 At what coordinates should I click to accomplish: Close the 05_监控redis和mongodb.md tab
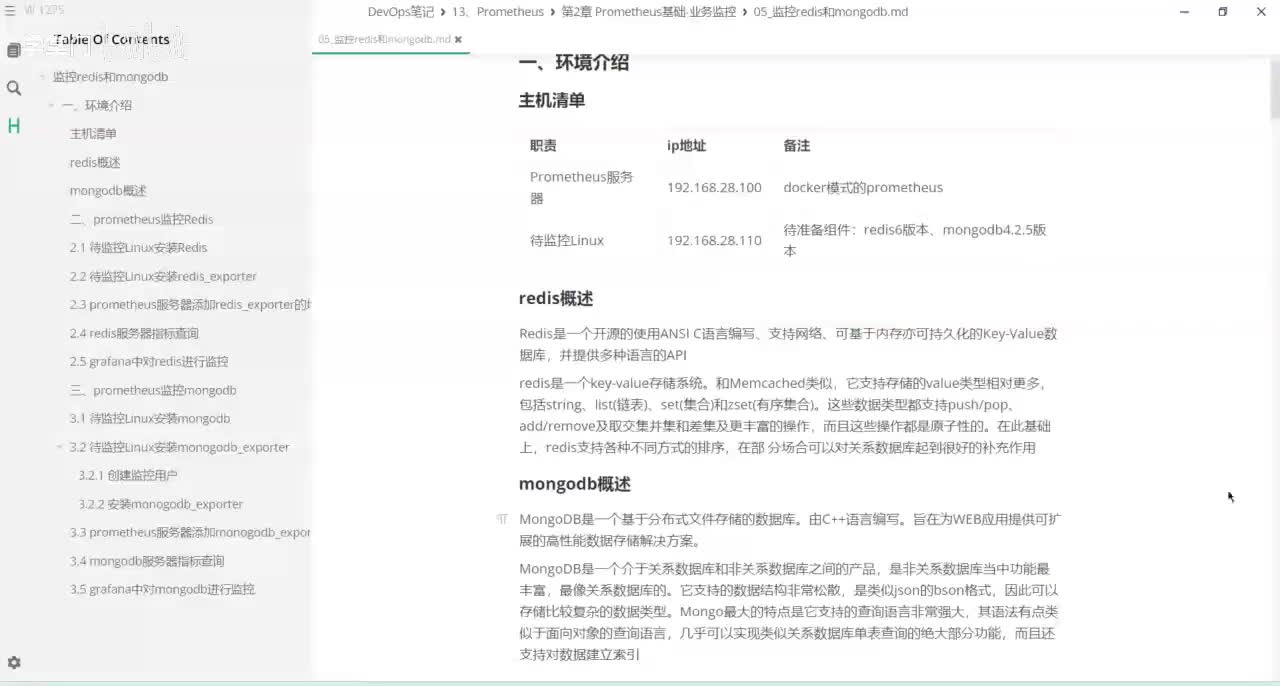pyautogui.click(x=458, y=40)
